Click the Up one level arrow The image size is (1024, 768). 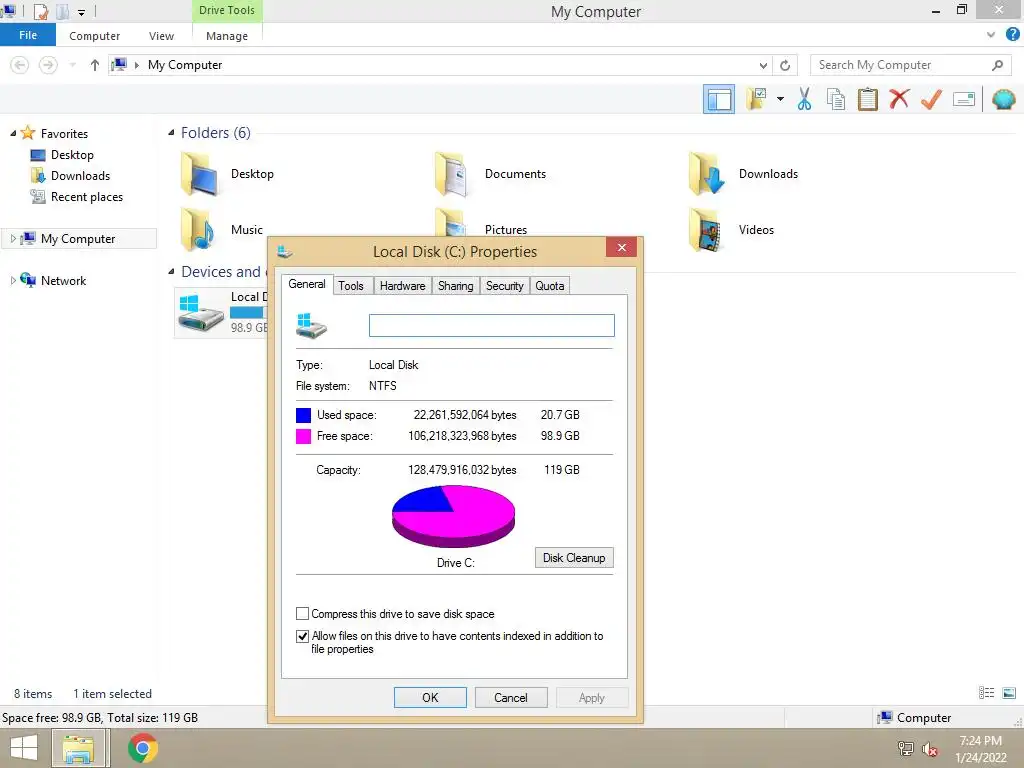click(95, 65)
